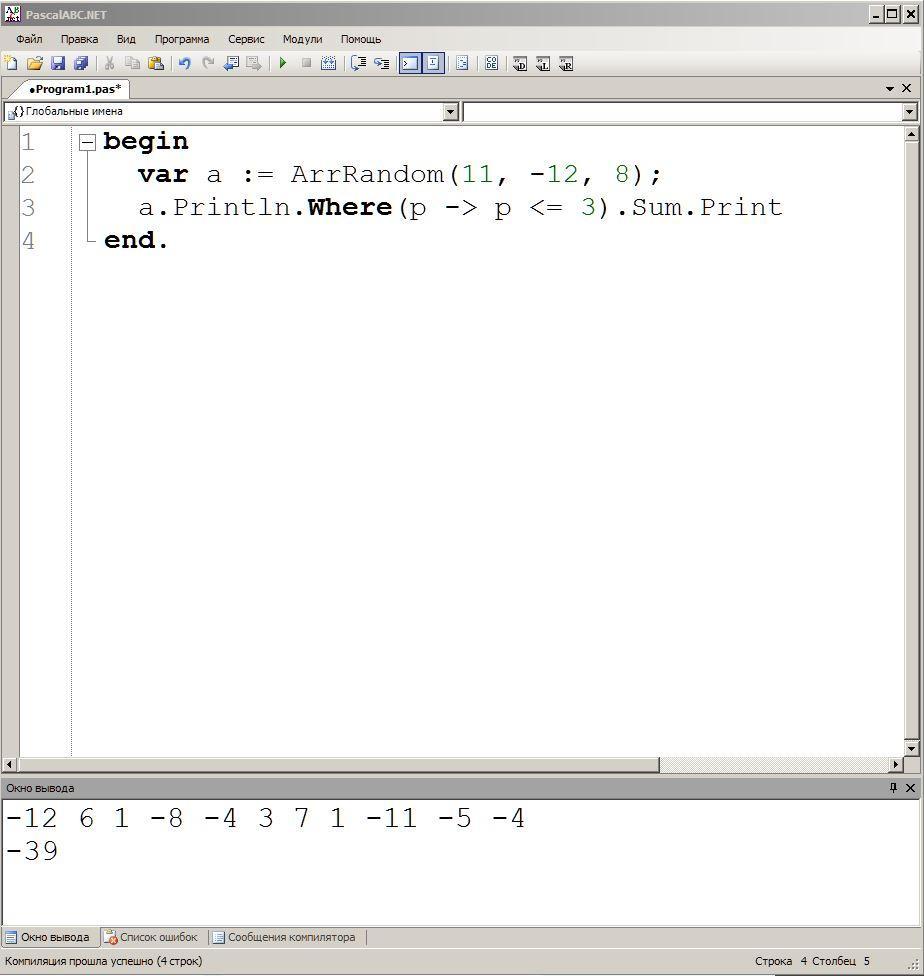924x976 pixels.
Task: Click the CODE samples icon
Action: 491,63
